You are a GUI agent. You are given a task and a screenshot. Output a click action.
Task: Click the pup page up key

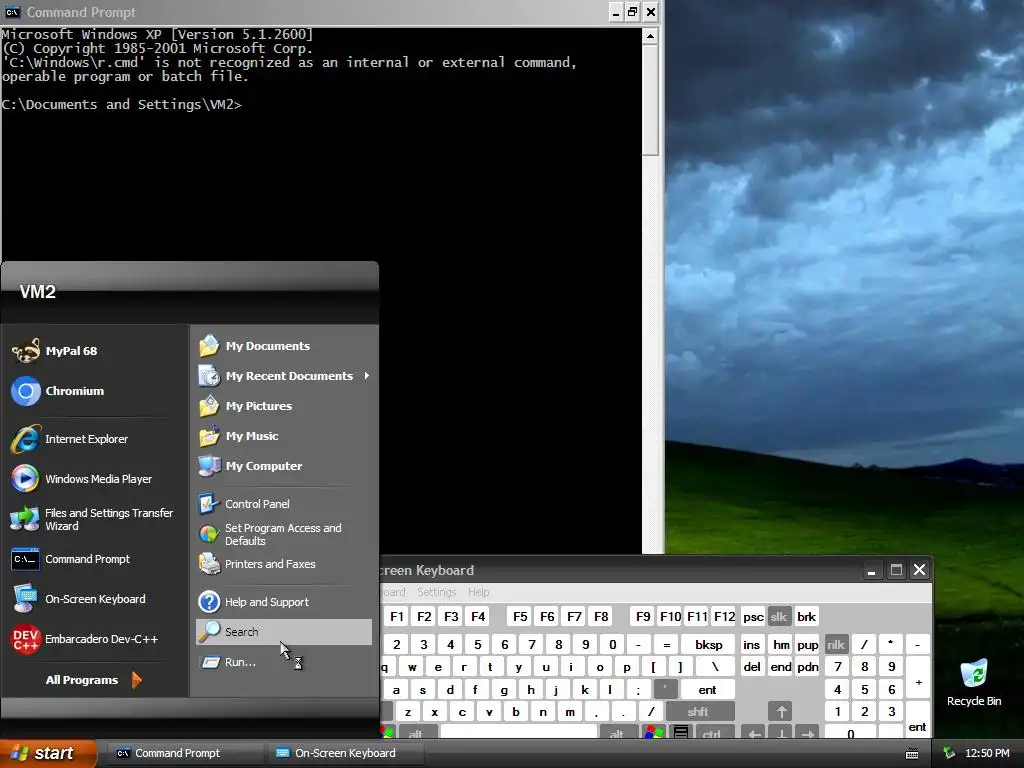click(x=808, y=645)
